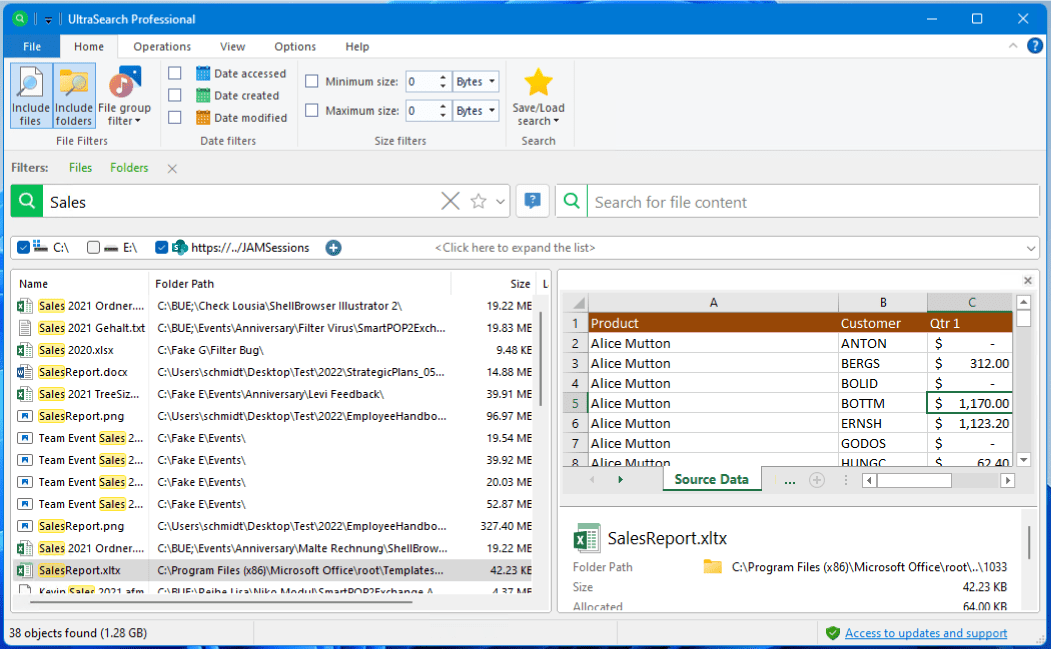Screen dimensions: 1051x649
Task: Click the folder icon beside Folder Path
Action: (713, 567)
